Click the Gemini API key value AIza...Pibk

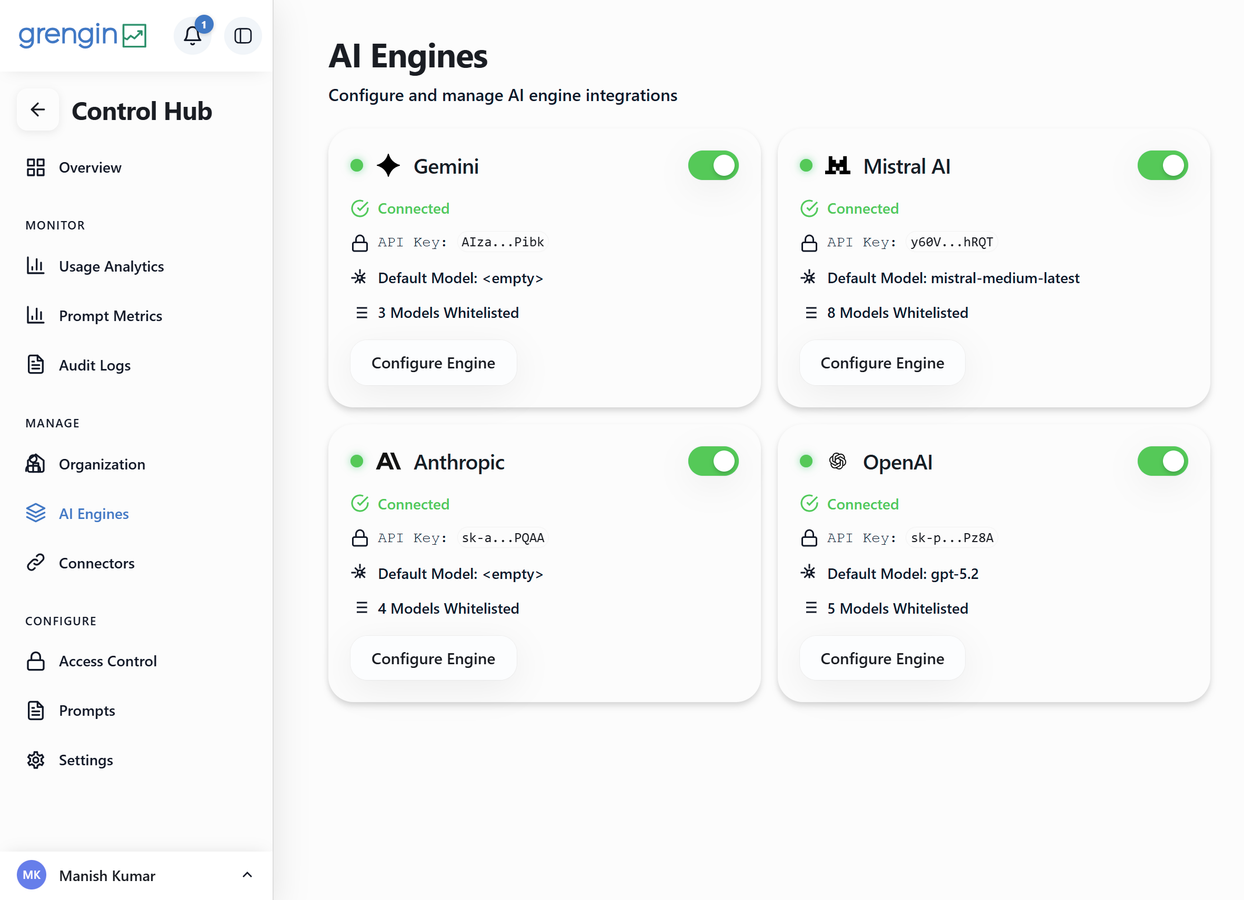(x=503, y=242)
